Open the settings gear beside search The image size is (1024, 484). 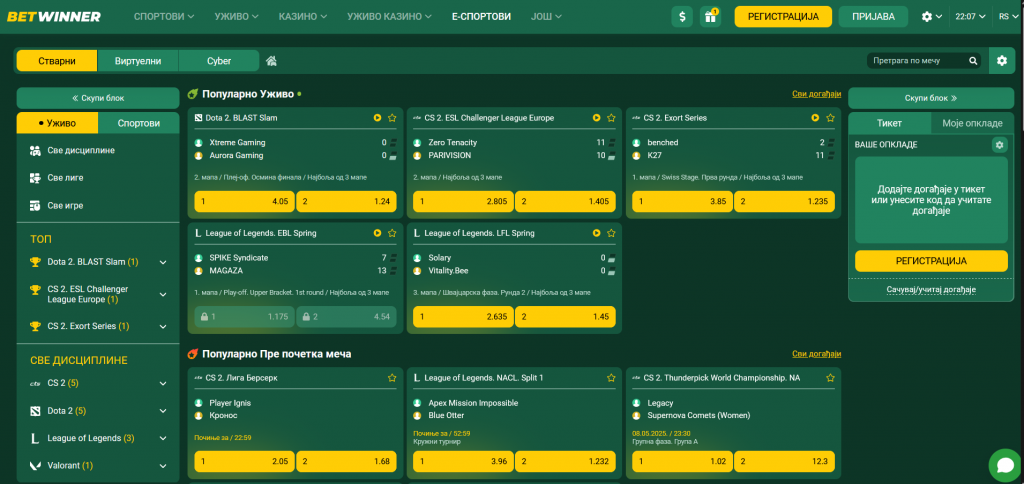pos(1002,61)
